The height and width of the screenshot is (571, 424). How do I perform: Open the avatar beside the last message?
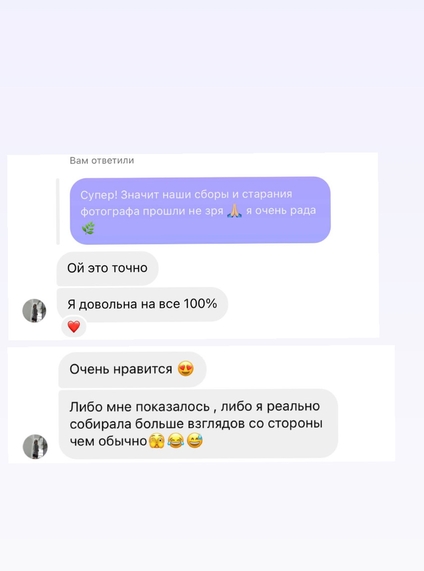(x=35, y=446)
